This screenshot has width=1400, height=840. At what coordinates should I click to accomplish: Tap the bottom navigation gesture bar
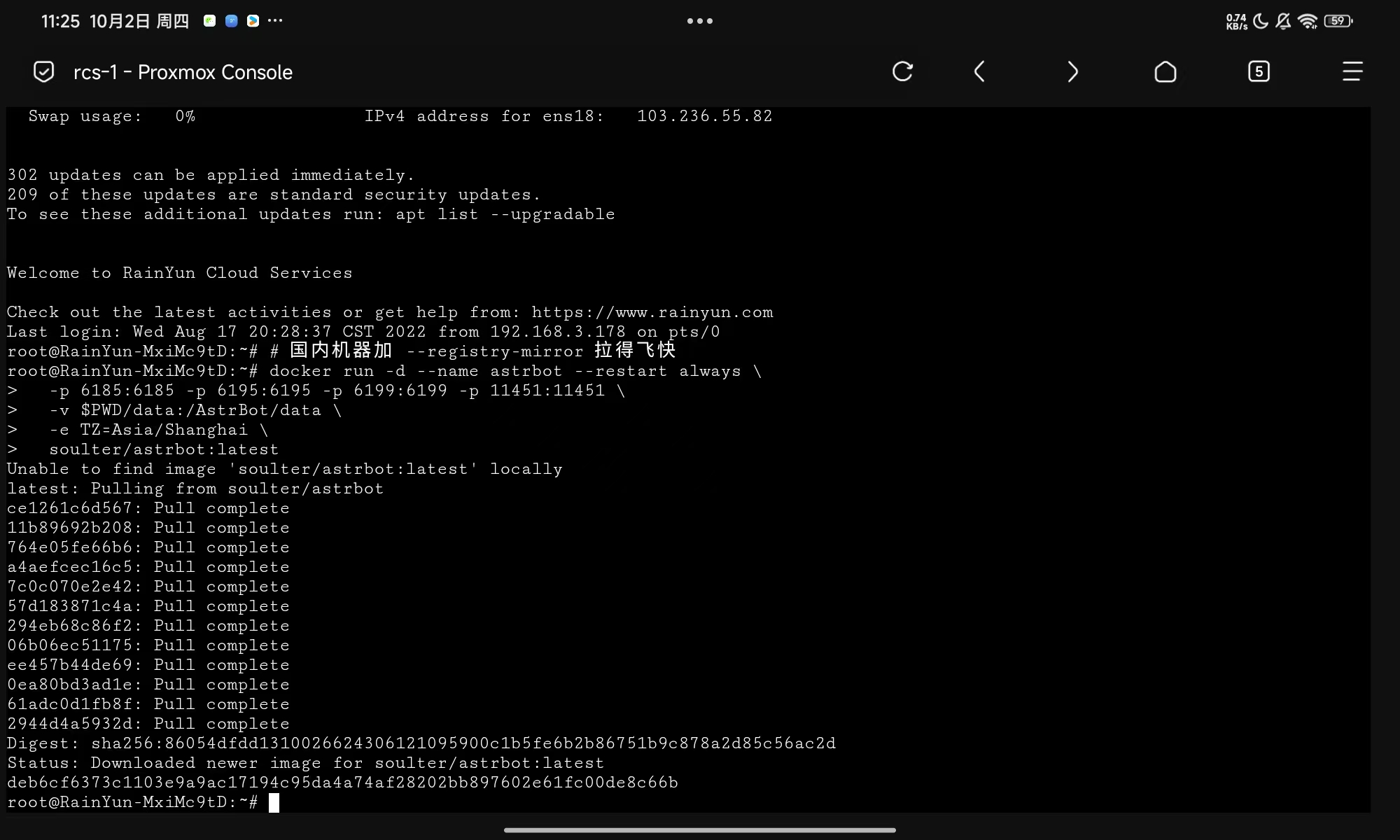(x=700, y=830)
